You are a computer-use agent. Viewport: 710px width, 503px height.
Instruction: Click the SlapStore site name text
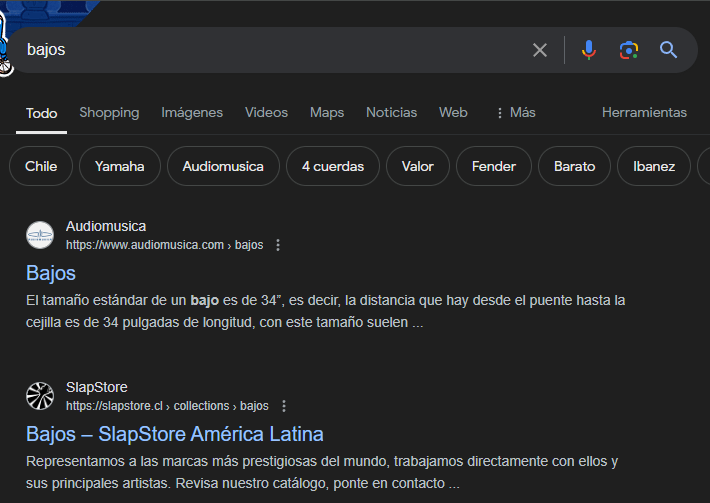(96, 388)
